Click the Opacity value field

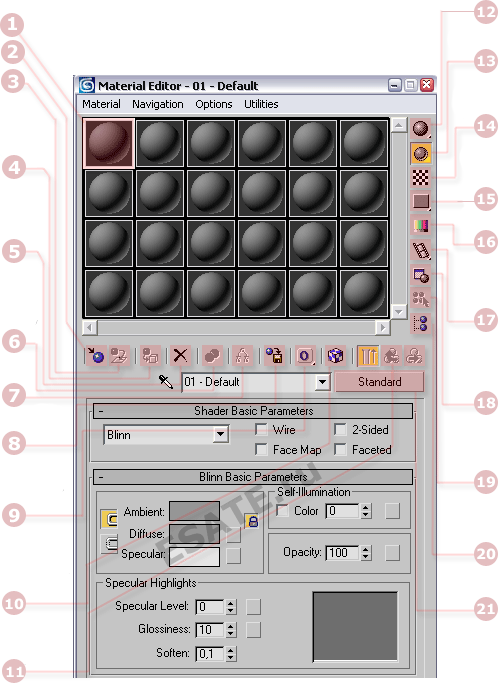pyautogui.click(x=343, y=553)
